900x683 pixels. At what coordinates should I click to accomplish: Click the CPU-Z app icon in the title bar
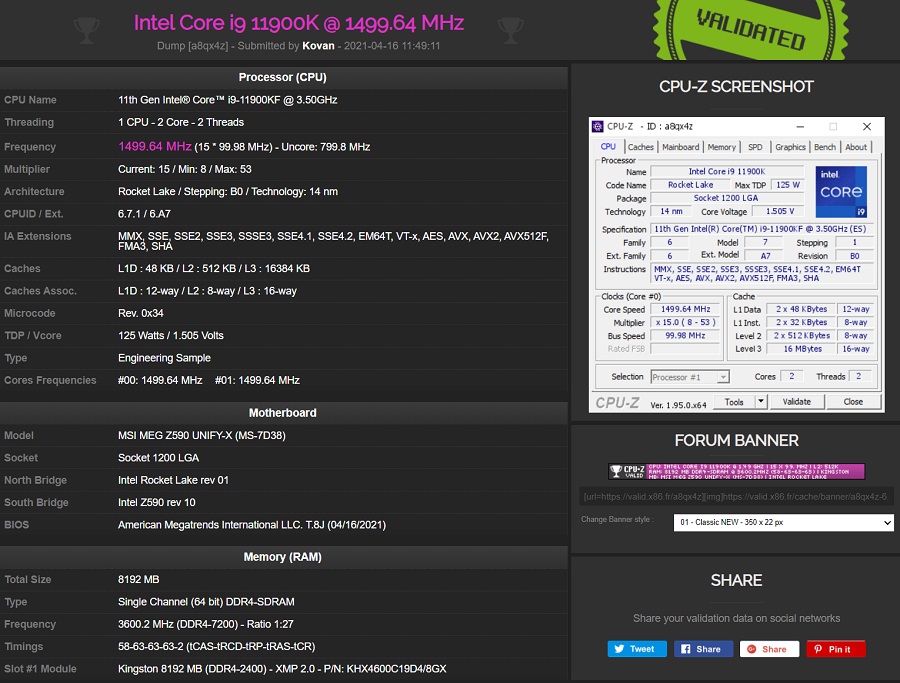point(598,126)
